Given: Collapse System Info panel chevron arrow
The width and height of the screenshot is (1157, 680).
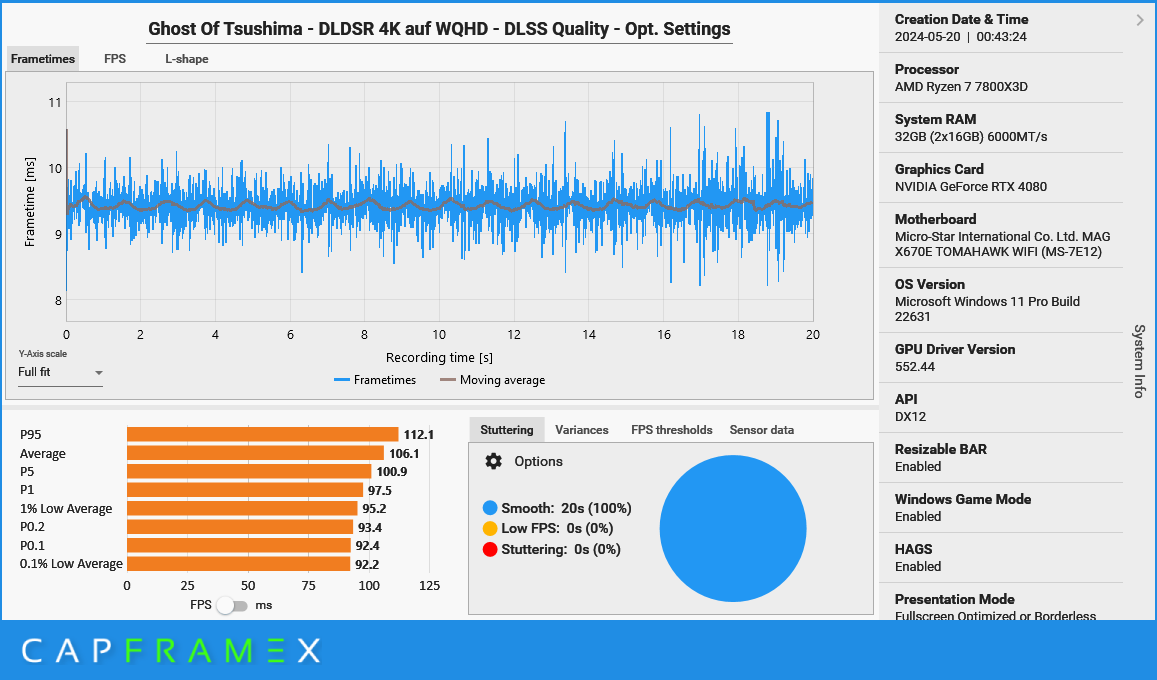Looking at the screenshot, I should tap(1140, 21).
